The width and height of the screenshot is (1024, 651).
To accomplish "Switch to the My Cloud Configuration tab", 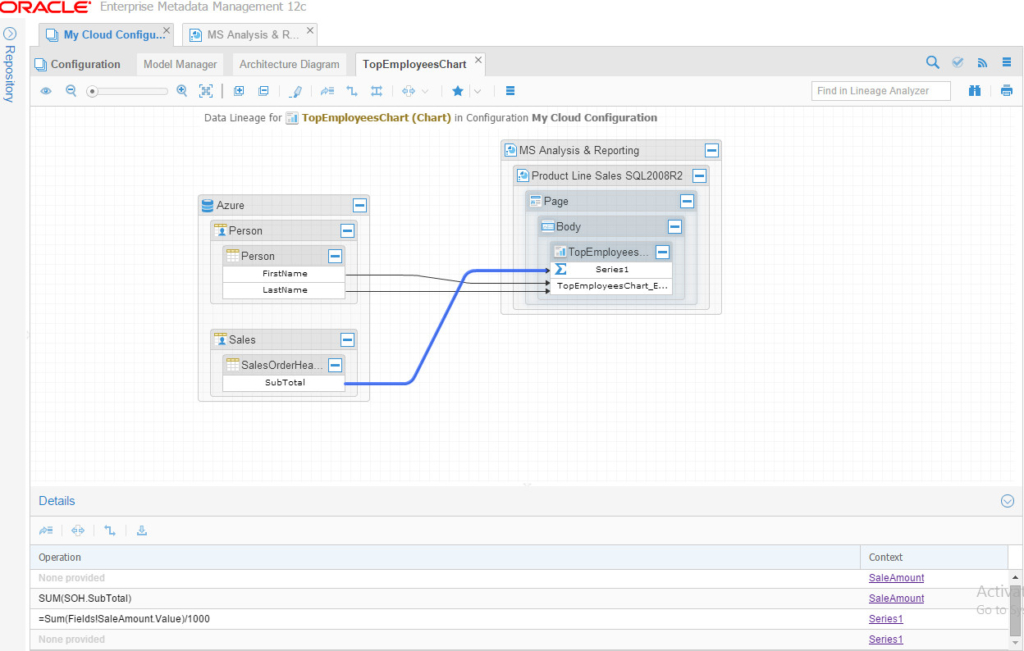I will coord(106,35).
